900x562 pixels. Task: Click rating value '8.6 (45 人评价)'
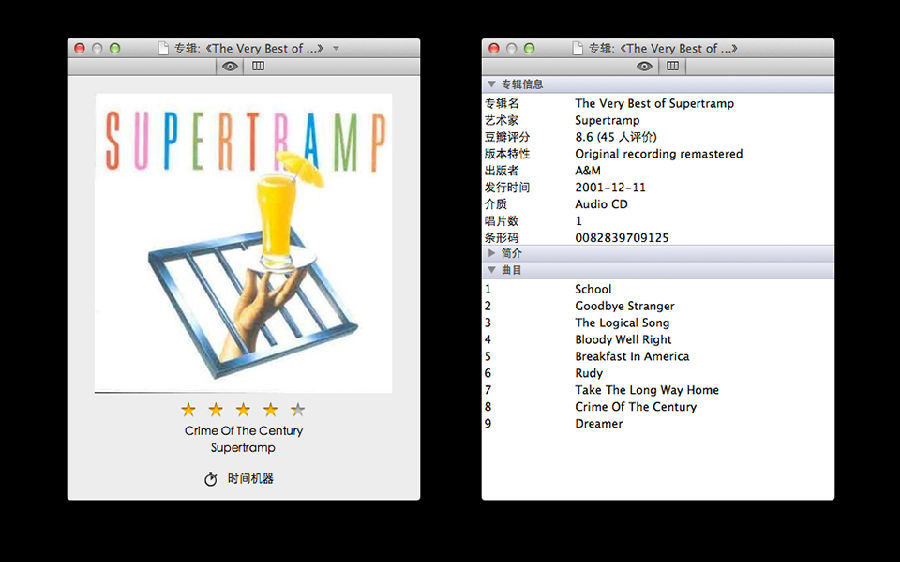[x=616, y=137]
